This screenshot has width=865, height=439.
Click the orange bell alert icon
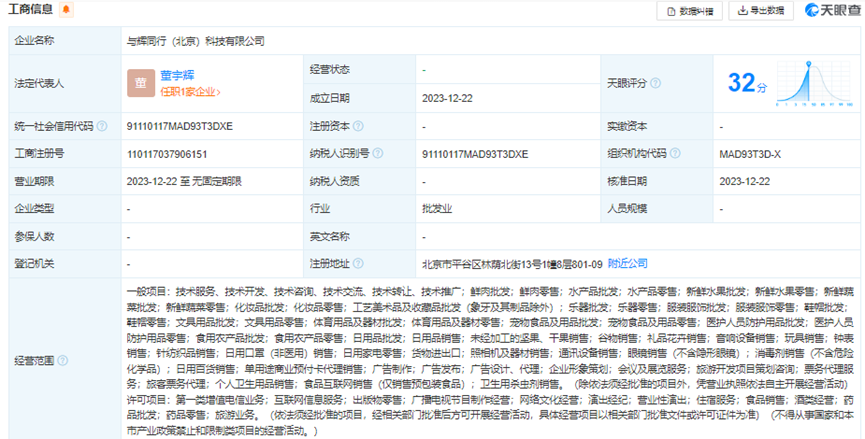[x=66, y=9]
